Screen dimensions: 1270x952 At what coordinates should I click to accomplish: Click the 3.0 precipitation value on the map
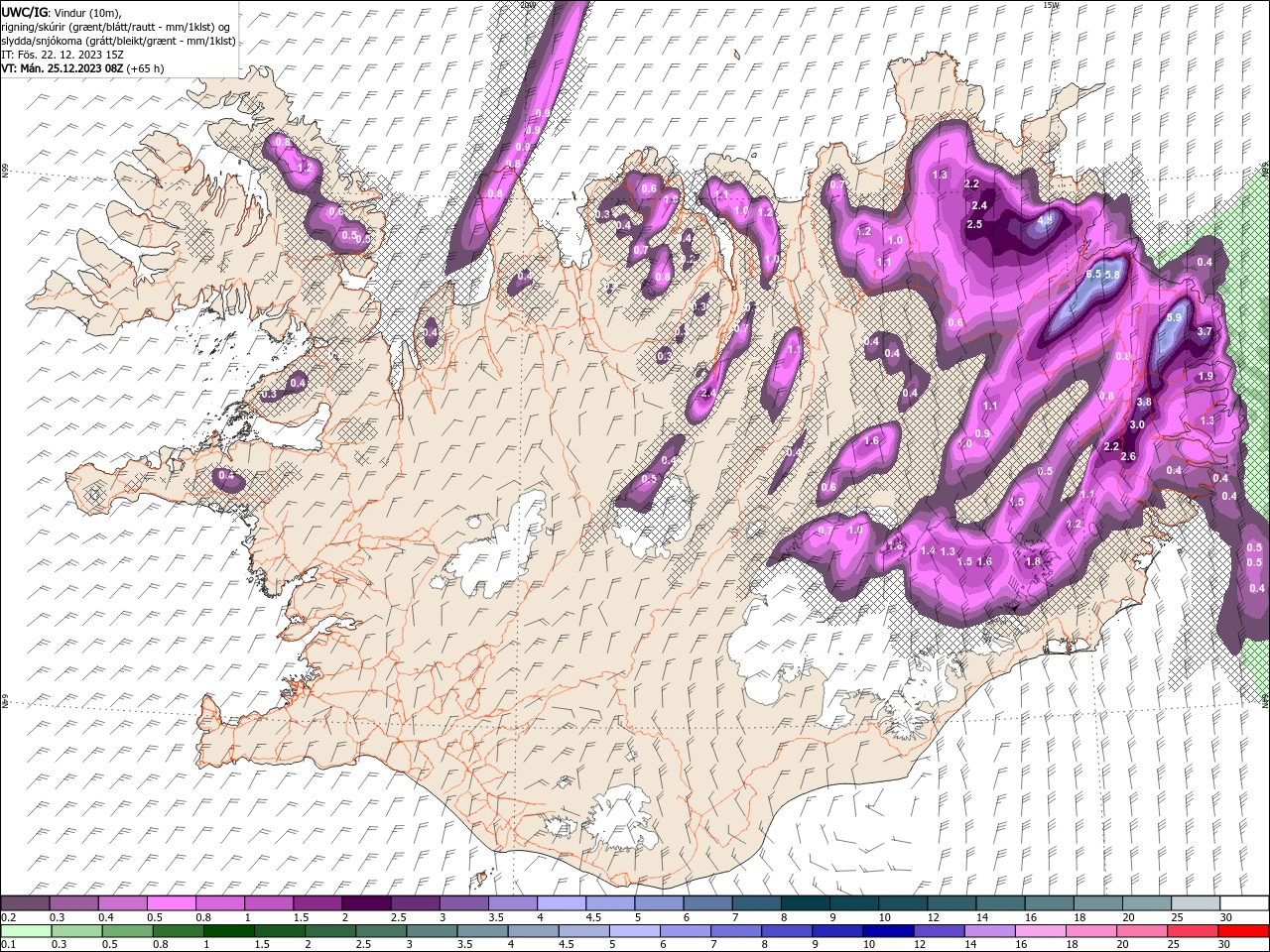1137,424
